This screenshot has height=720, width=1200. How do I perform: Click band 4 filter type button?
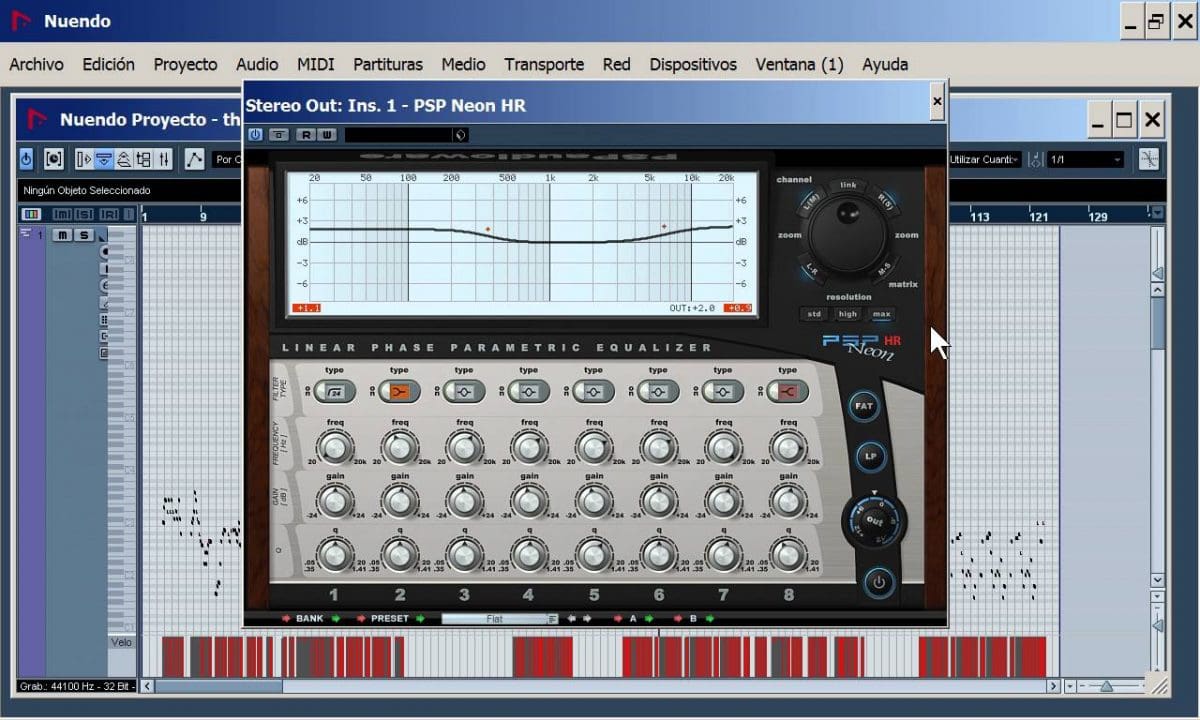(529, 391)
